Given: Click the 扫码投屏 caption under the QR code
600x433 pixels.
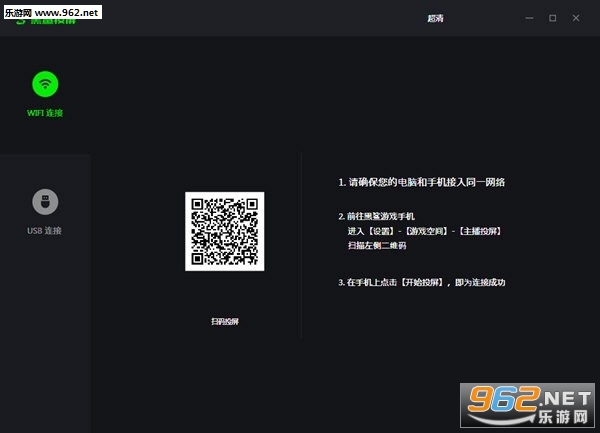Looking at the screenshot, I should point(225,321).
